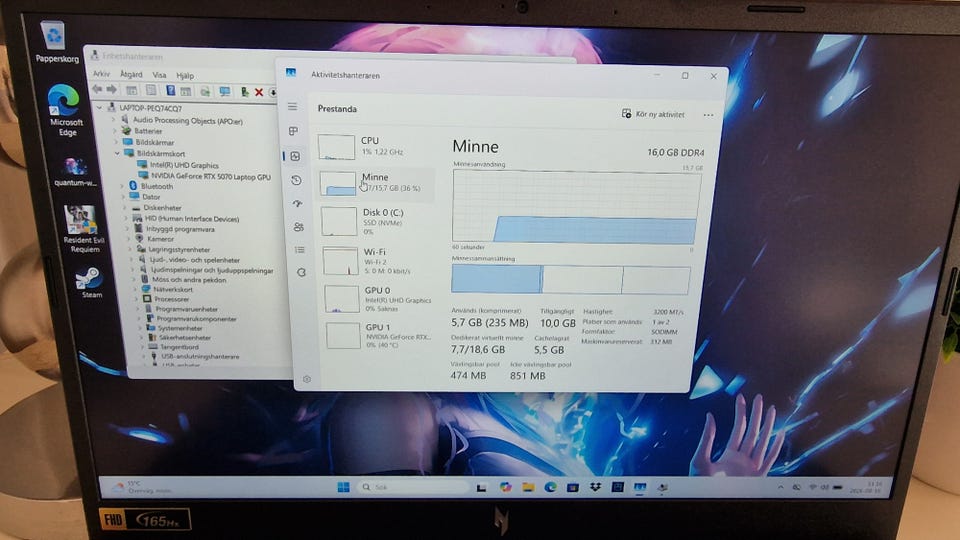The image size is (960, 540).
Task: Open the Hjälp menu in Device Manager
Action: pos(185,75)
